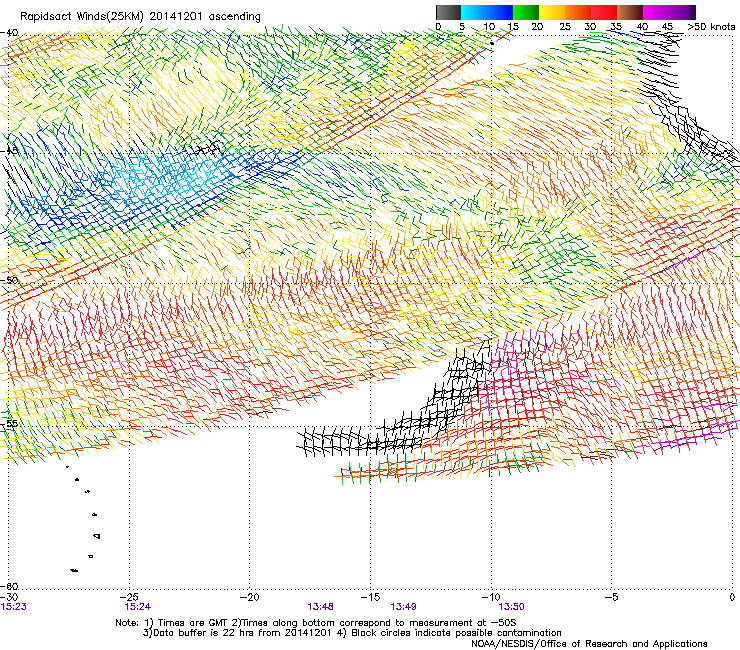Click the '-60' latitude axis label
The width and height of the screenshot is (740, 650).
click(x=9, y=586)
